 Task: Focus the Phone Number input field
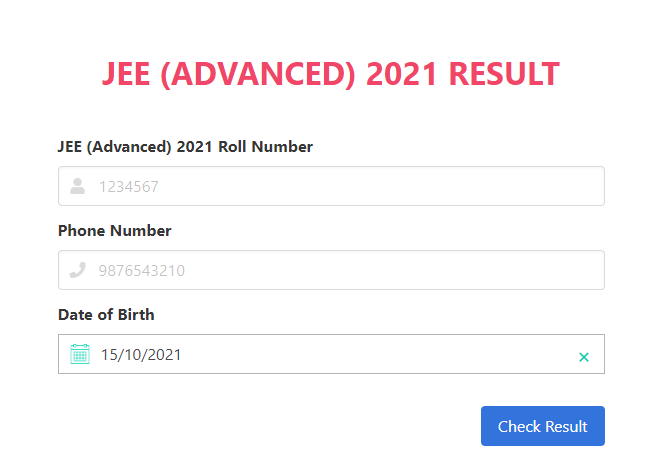(x=331, y=270)
